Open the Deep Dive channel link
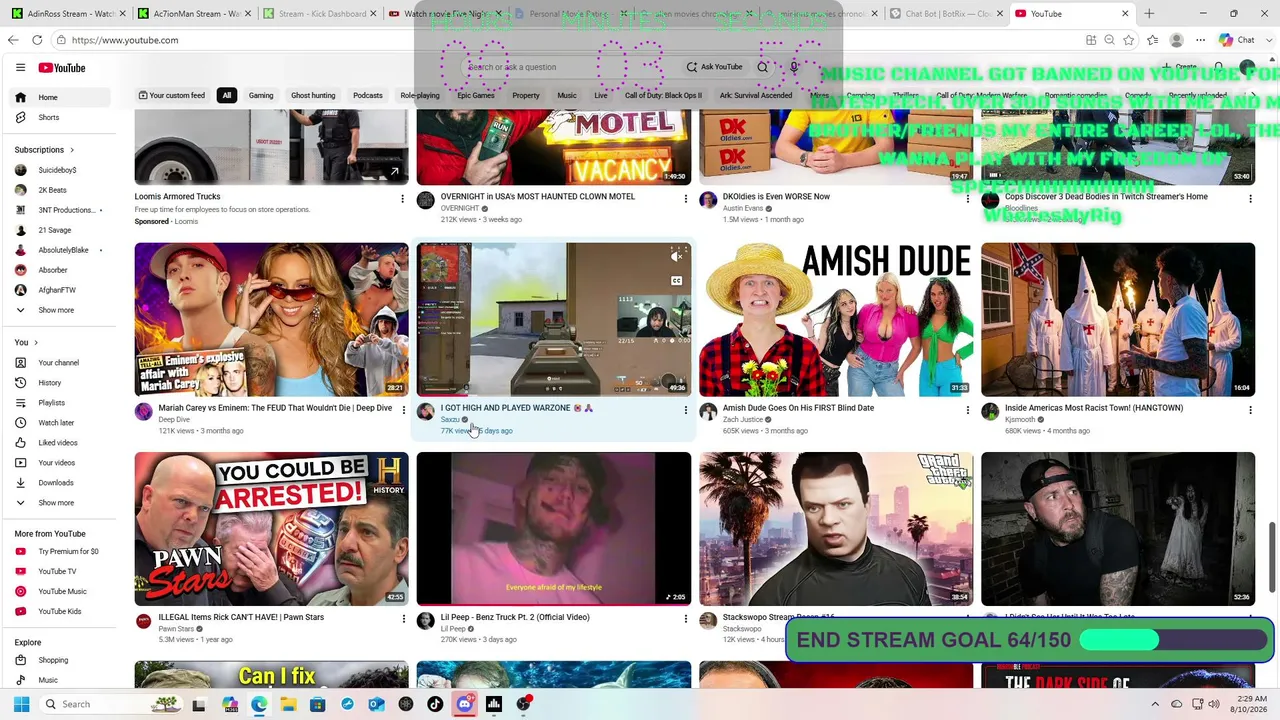The height and width of the screenshot is (720, 1280). pyautogui.click(x=173, y=419)
